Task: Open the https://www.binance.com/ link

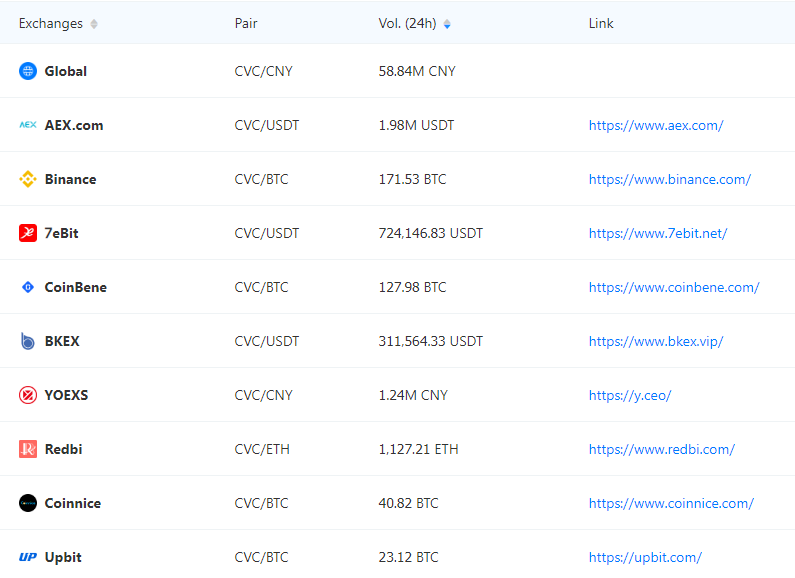Action: click(669, 179)
